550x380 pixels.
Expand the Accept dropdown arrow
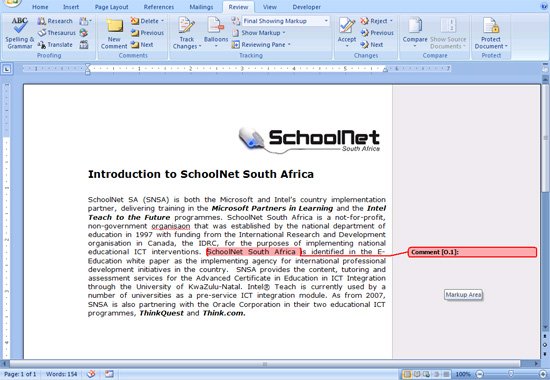click(x=347, y=46)
